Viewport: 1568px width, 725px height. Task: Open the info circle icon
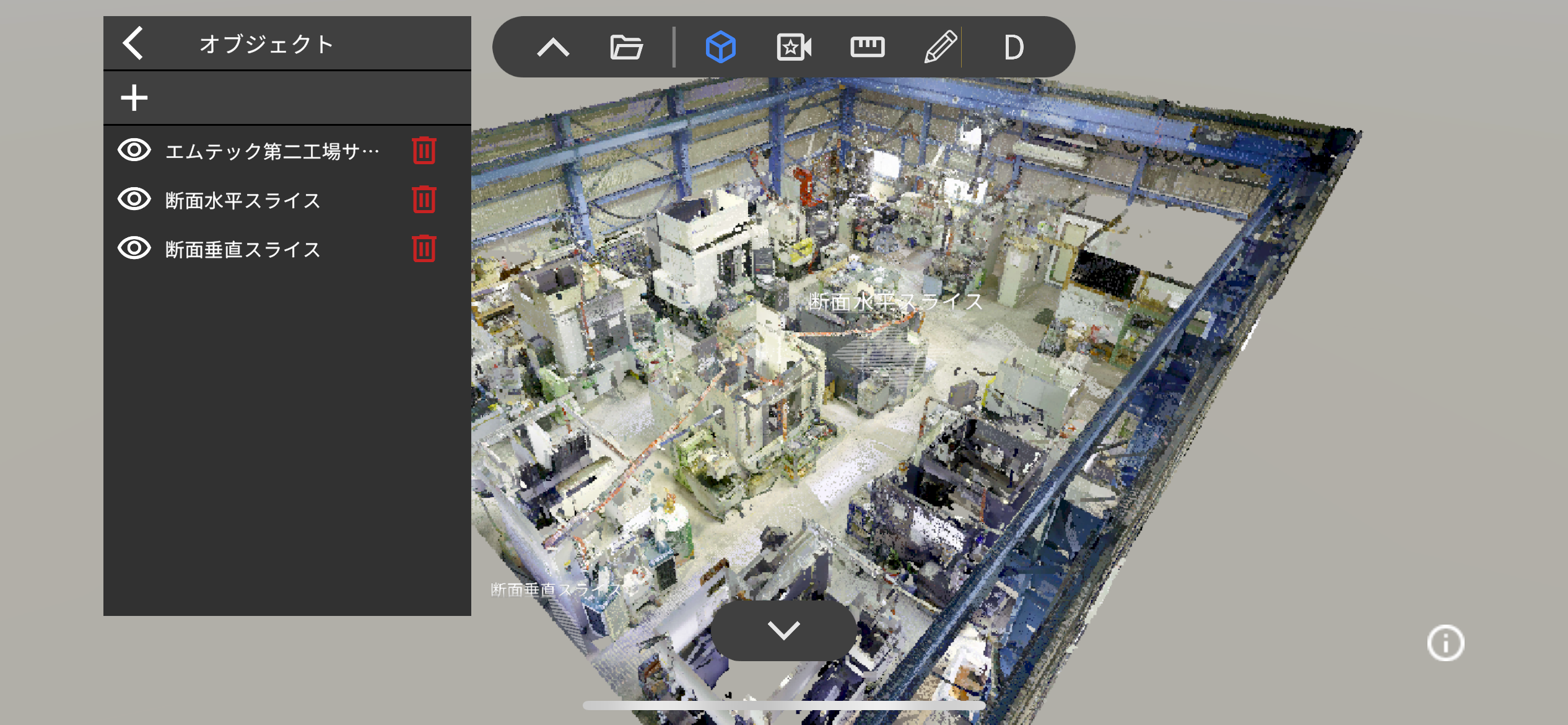[1445, 643]
